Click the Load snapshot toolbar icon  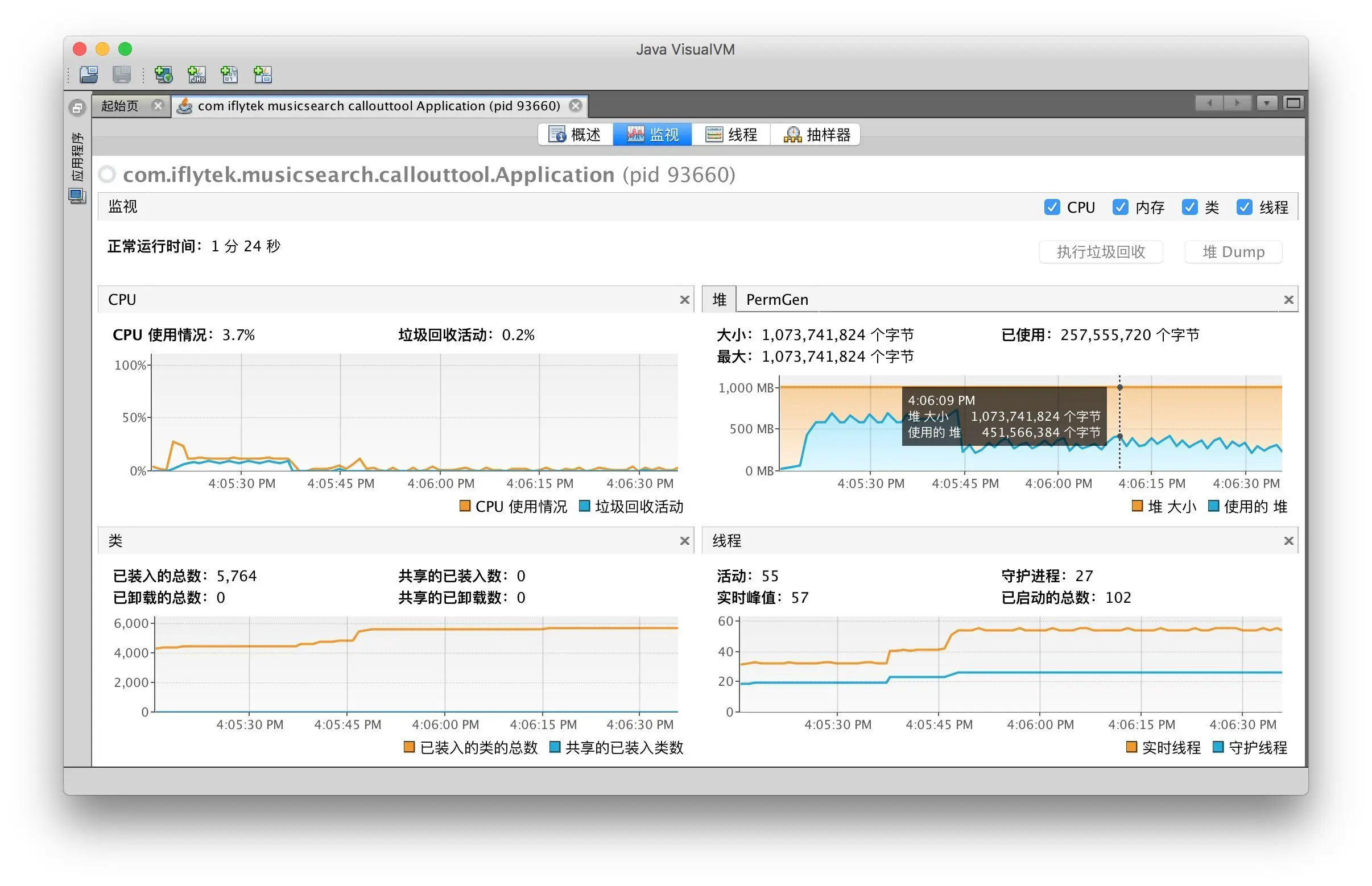pyautogui.click(x=89, y=74)
